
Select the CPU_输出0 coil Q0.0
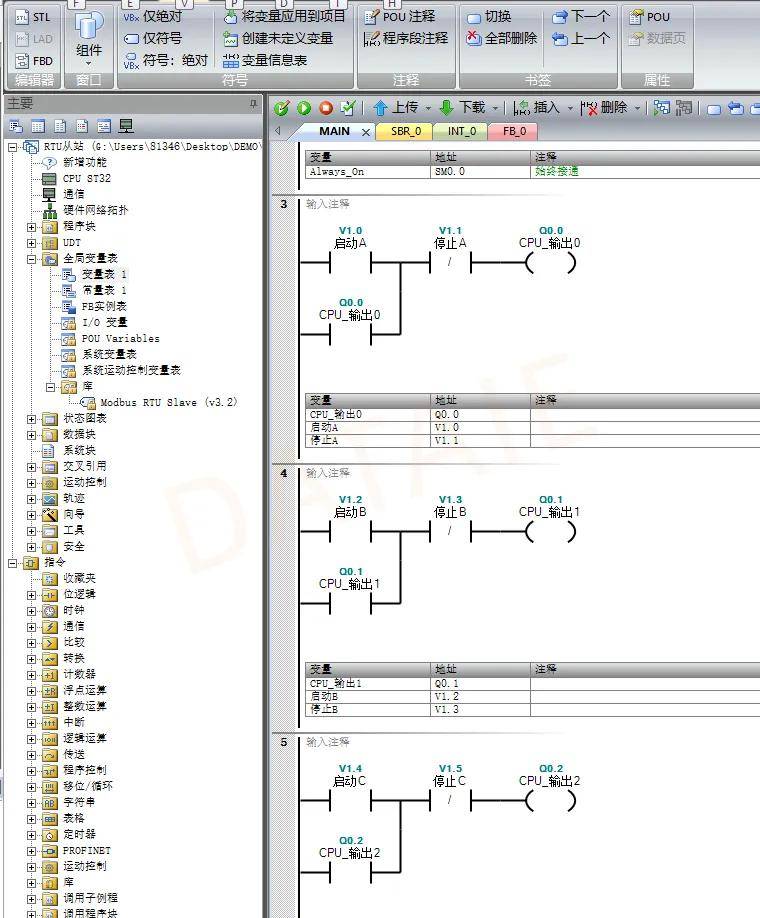pyautogui.click(x=551, y=263)
